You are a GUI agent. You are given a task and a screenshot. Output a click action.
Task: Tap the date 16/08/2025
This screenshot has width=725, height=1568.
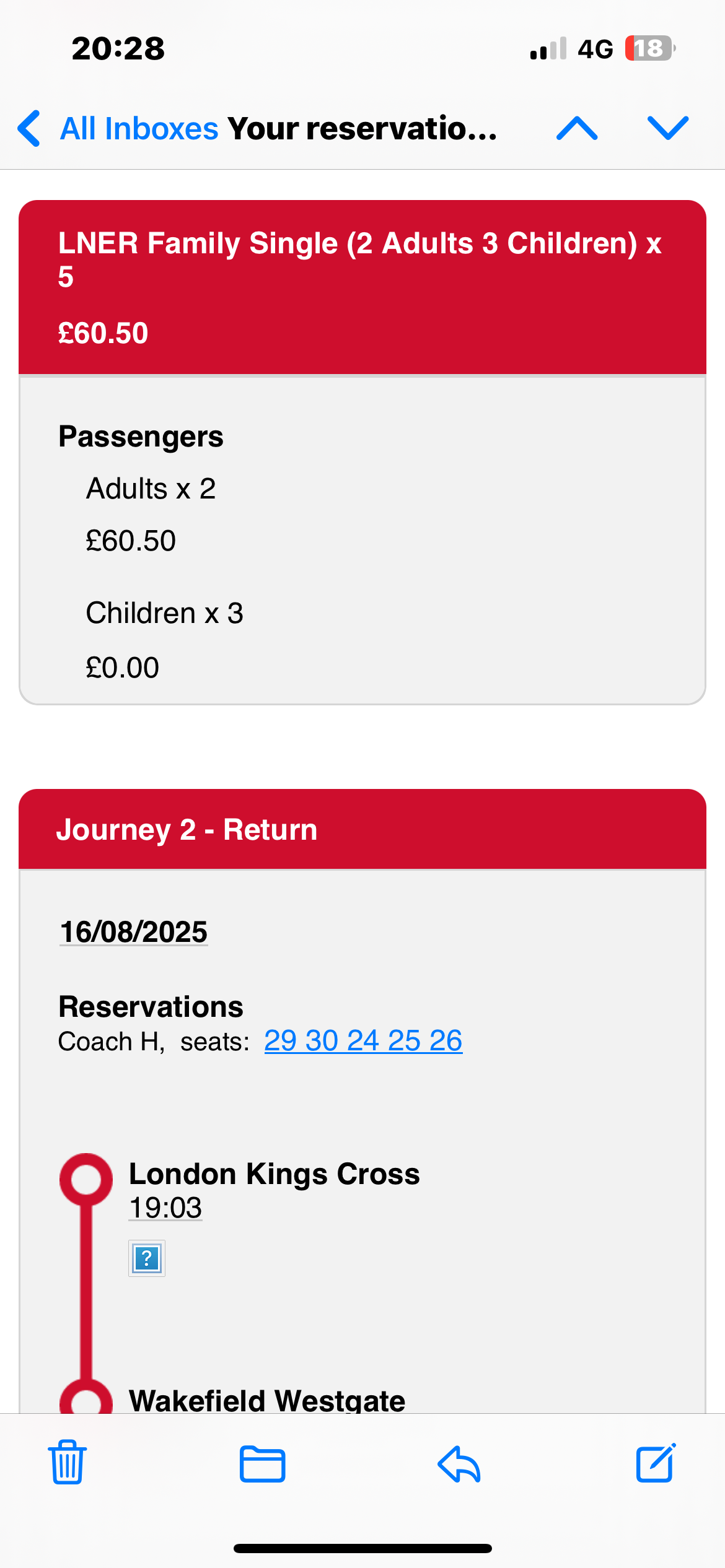click(134, 932)
